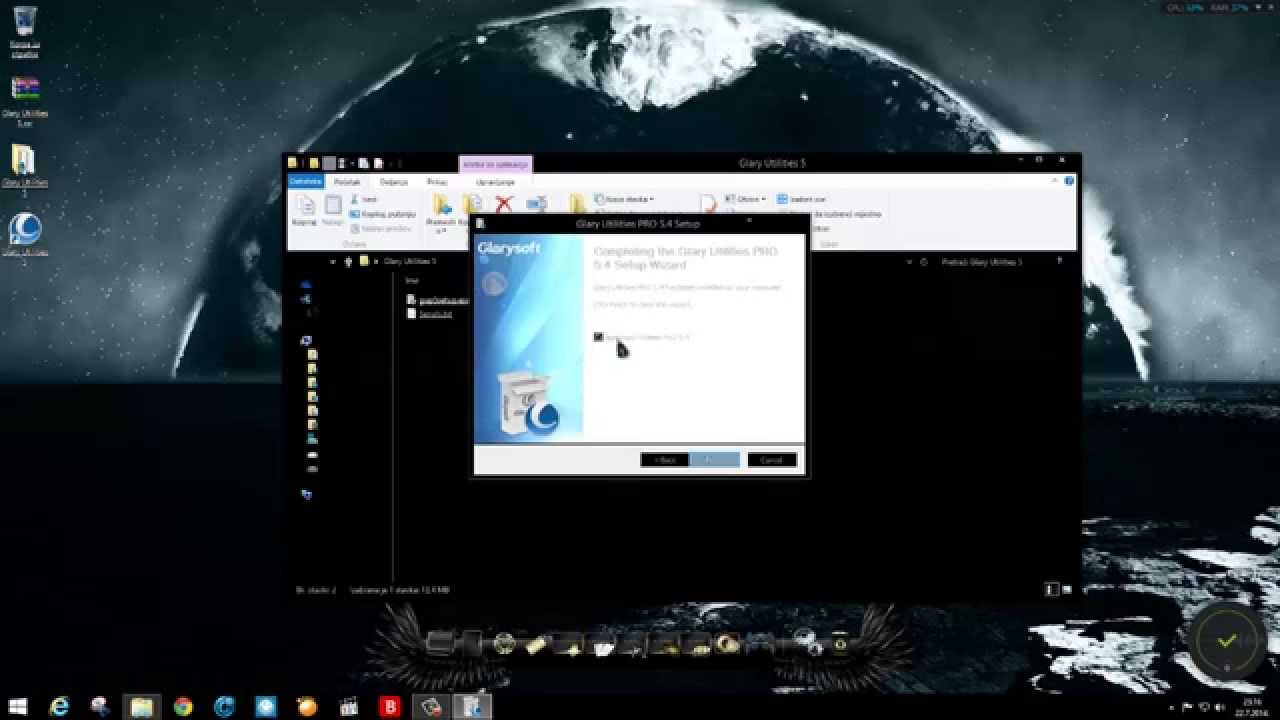Select the first setup file in file list
Screen dimensions: 1280x720
[438, 299]
